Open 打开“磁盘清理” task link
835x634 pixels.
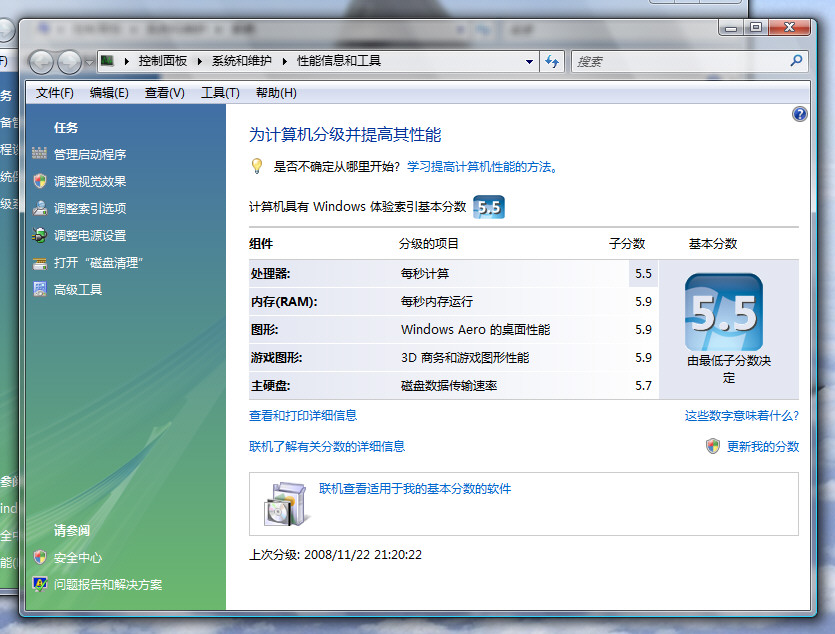99,263
